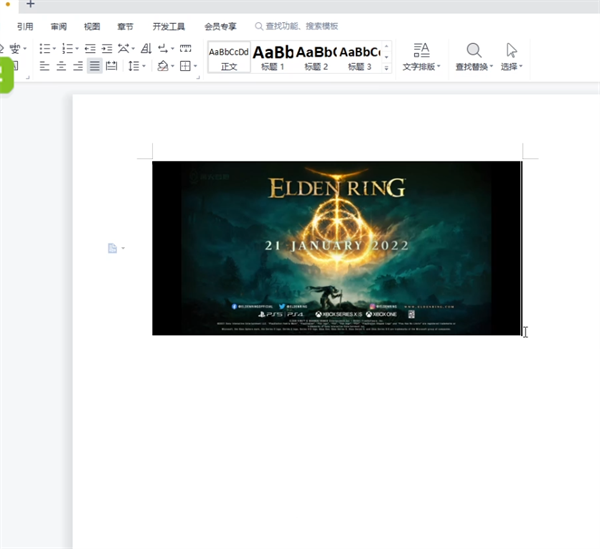Align text right
The image size is (600, 549).
pos(78,66)
